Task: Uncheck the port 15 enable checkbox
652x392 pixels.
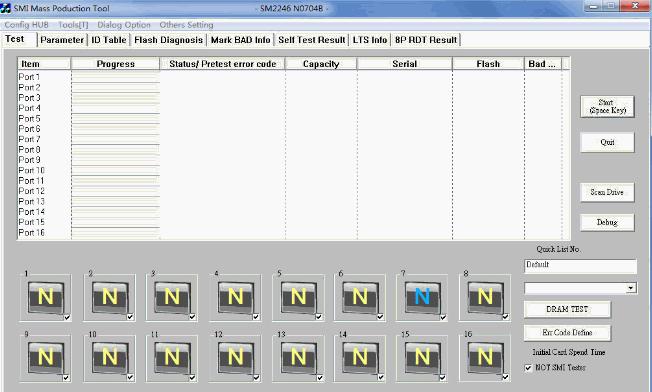Action: click(x=442, y=377)
